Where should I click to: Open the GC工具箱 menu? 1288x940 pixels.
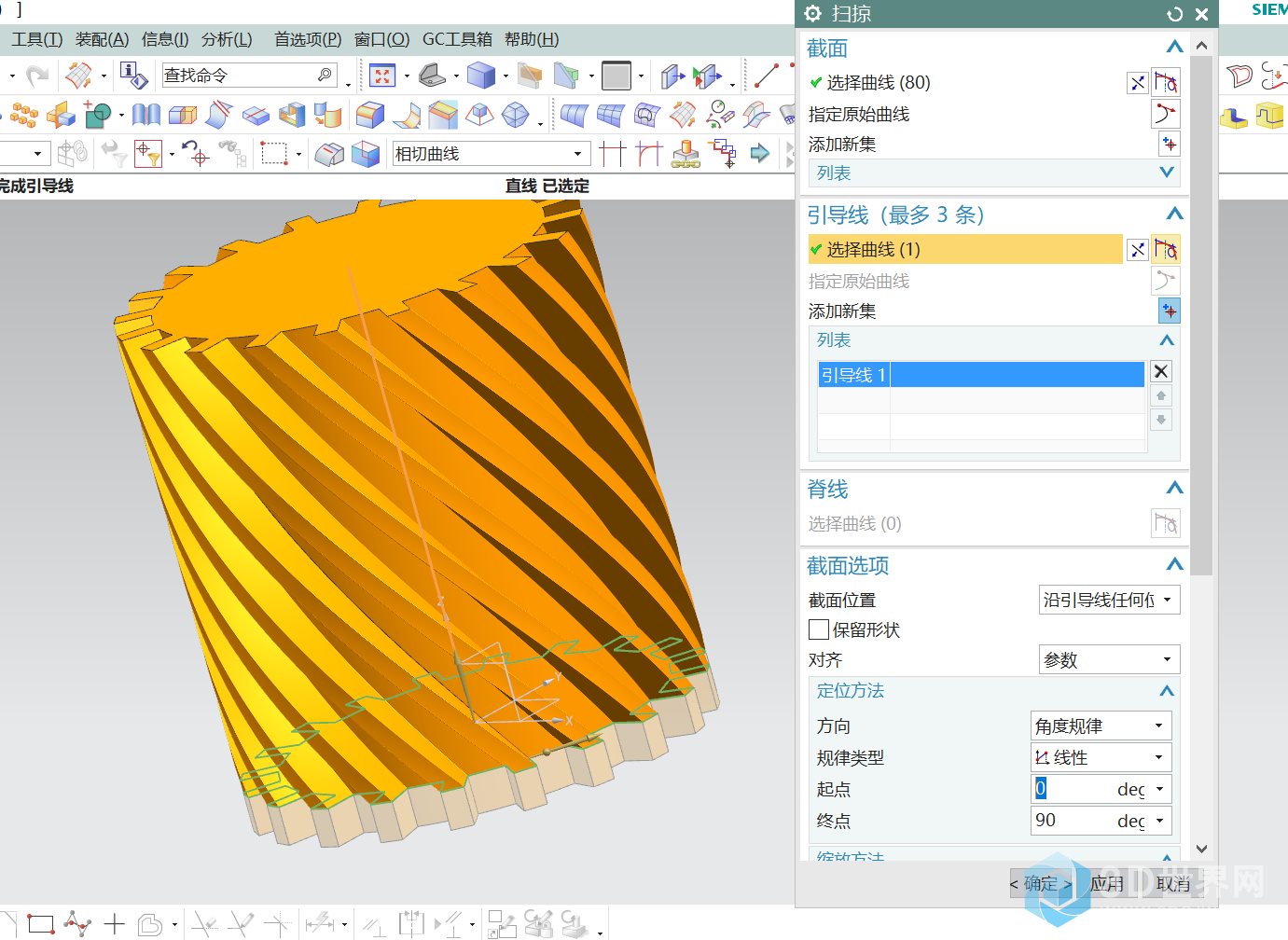(457, 39)
